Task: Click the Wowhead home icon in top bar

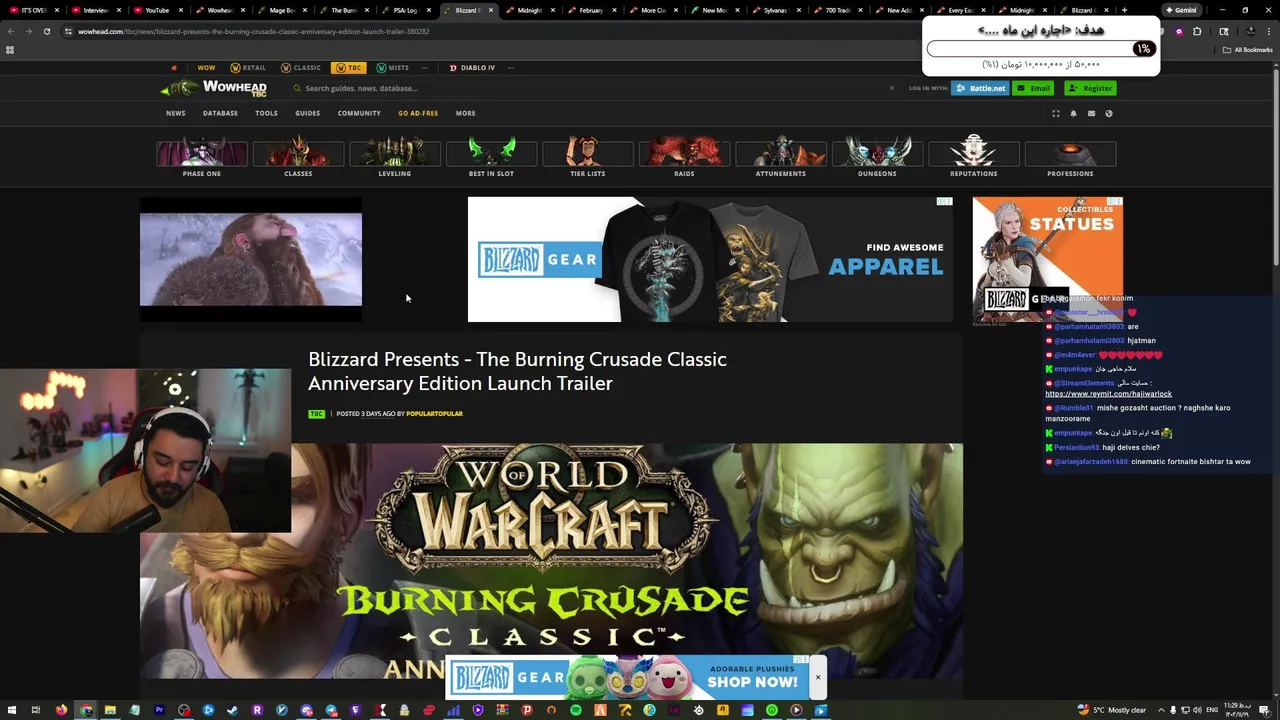Action: click(x=173, y=68)
